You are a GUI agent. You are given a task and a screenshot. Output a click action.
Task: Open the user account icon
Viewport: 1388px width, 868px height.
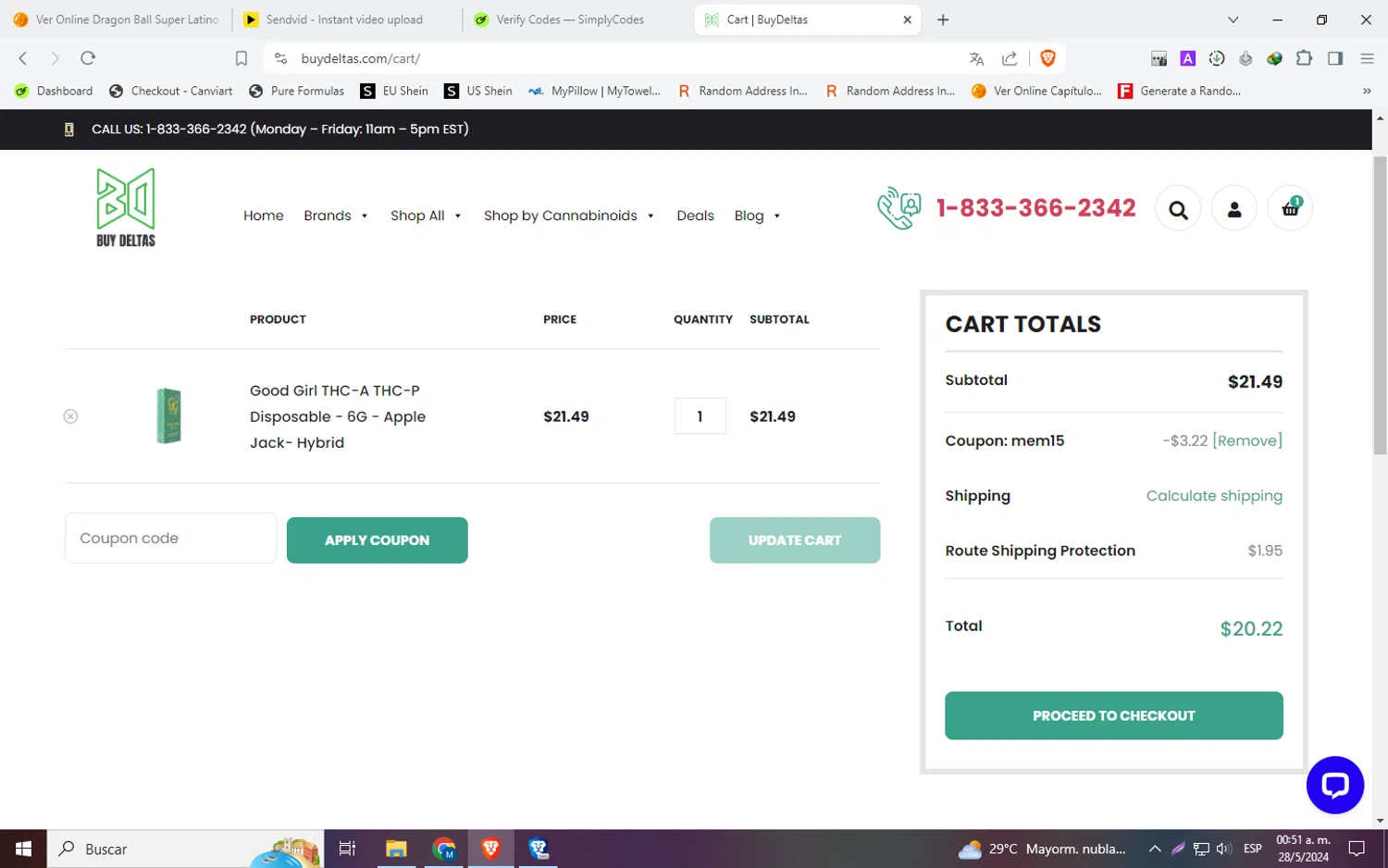[x=1234, y=209]
